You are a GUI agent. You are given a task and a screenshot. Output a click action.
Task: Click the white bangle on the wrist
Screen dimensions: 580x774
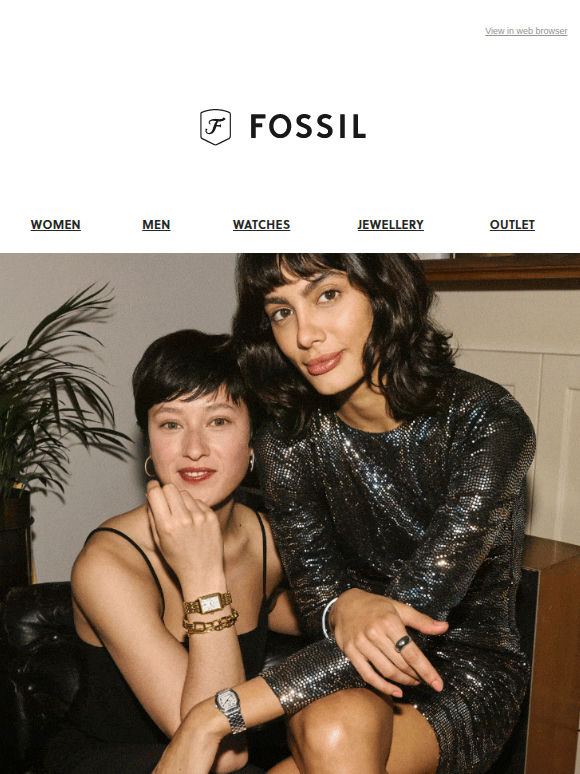click(328, 618)
